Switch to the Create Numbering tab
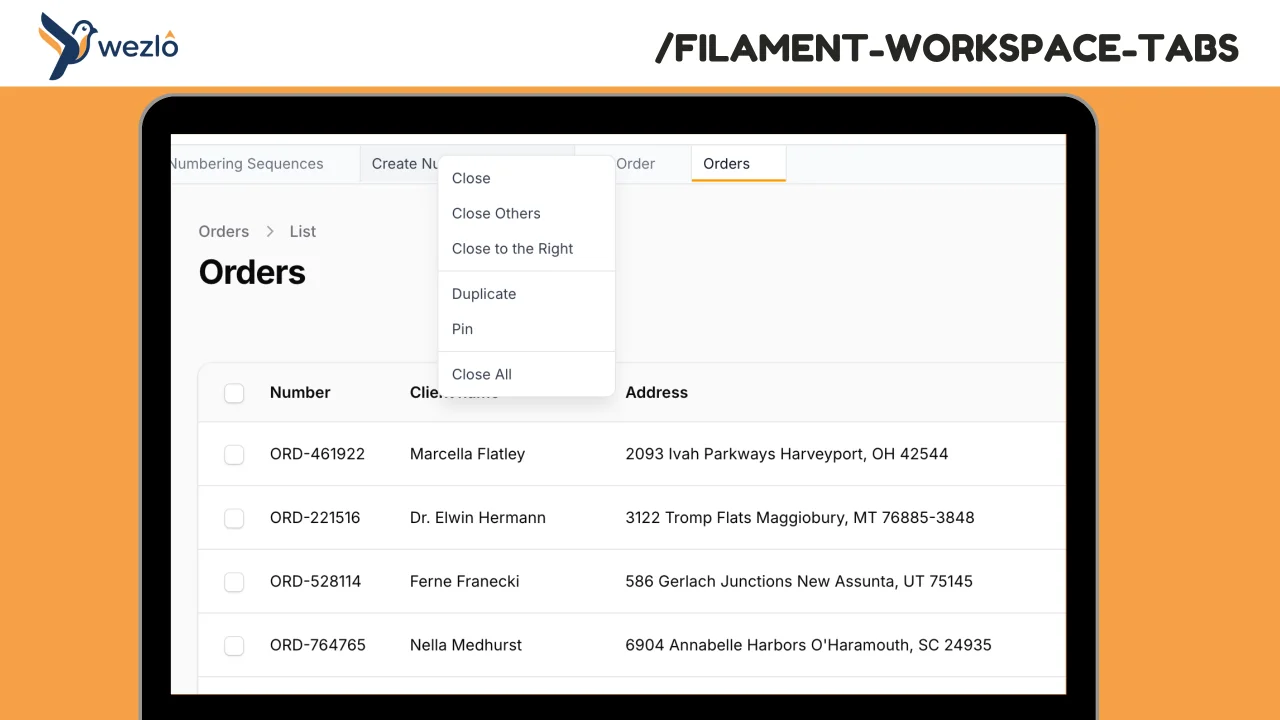 [x=404, y=163]
